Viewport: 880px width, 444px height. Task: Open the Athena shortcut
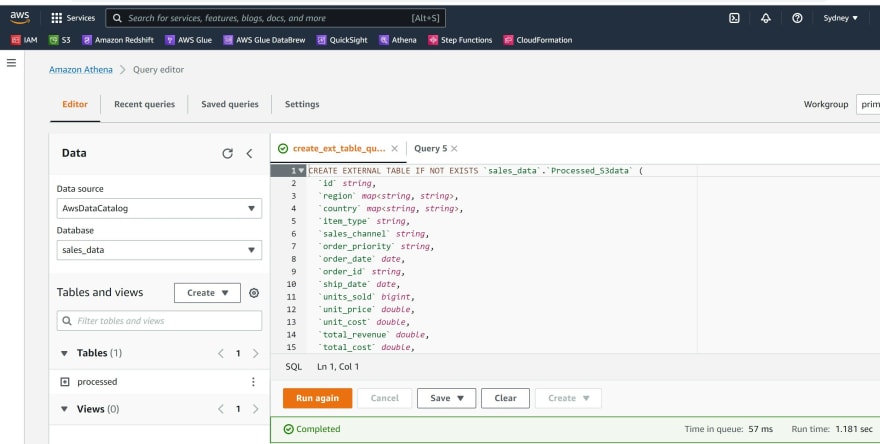click(398, 40)
